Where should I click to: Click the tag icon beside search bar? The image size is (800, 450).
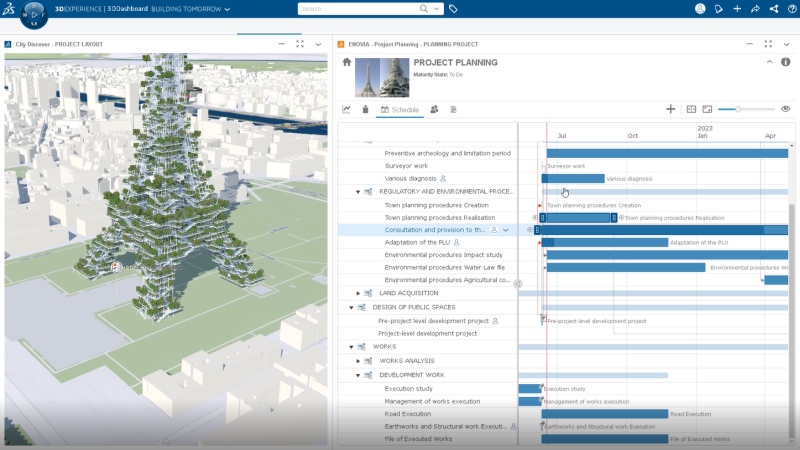click(x=453, y=9)
